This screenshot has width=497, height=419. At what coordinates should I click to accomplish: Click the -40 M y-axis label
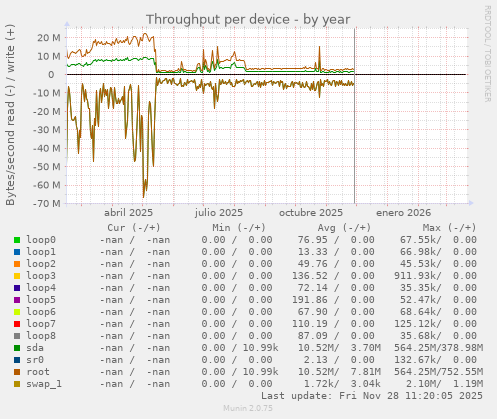click(x=47, y=148)
